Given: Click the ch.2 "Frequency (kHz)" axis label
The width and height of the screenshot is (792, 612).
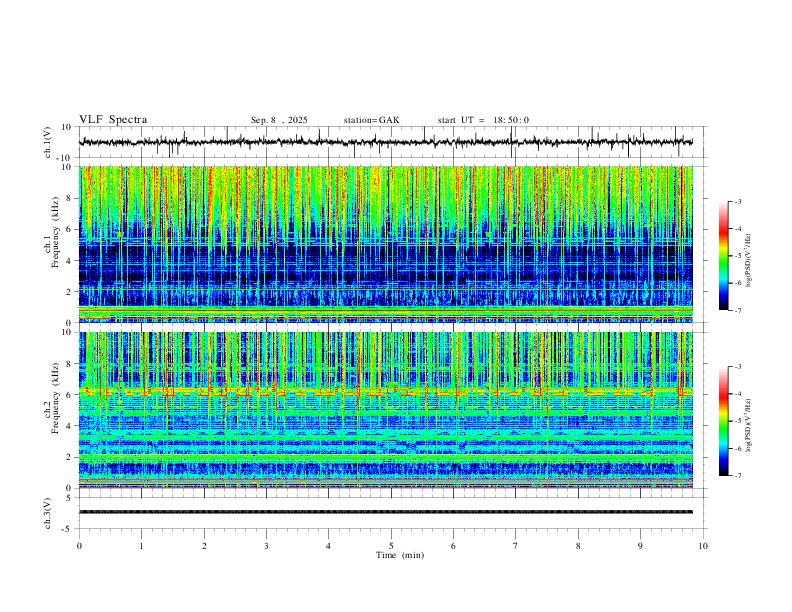Looking at the screenshot, I should point(55,398).
